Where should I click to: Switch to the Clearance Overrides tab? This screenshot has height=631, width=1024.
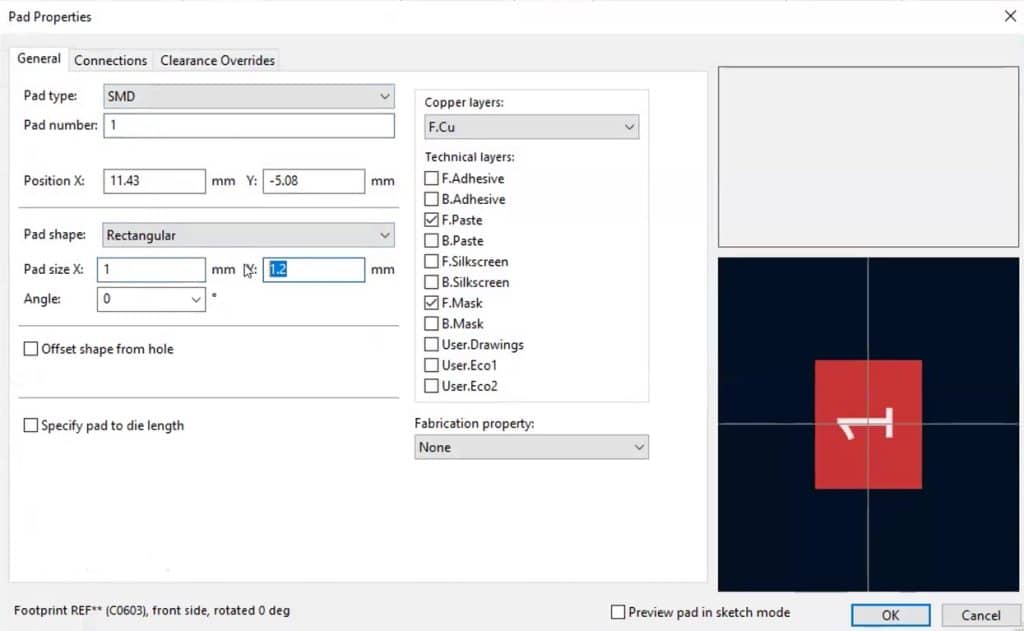coord(217,60)
